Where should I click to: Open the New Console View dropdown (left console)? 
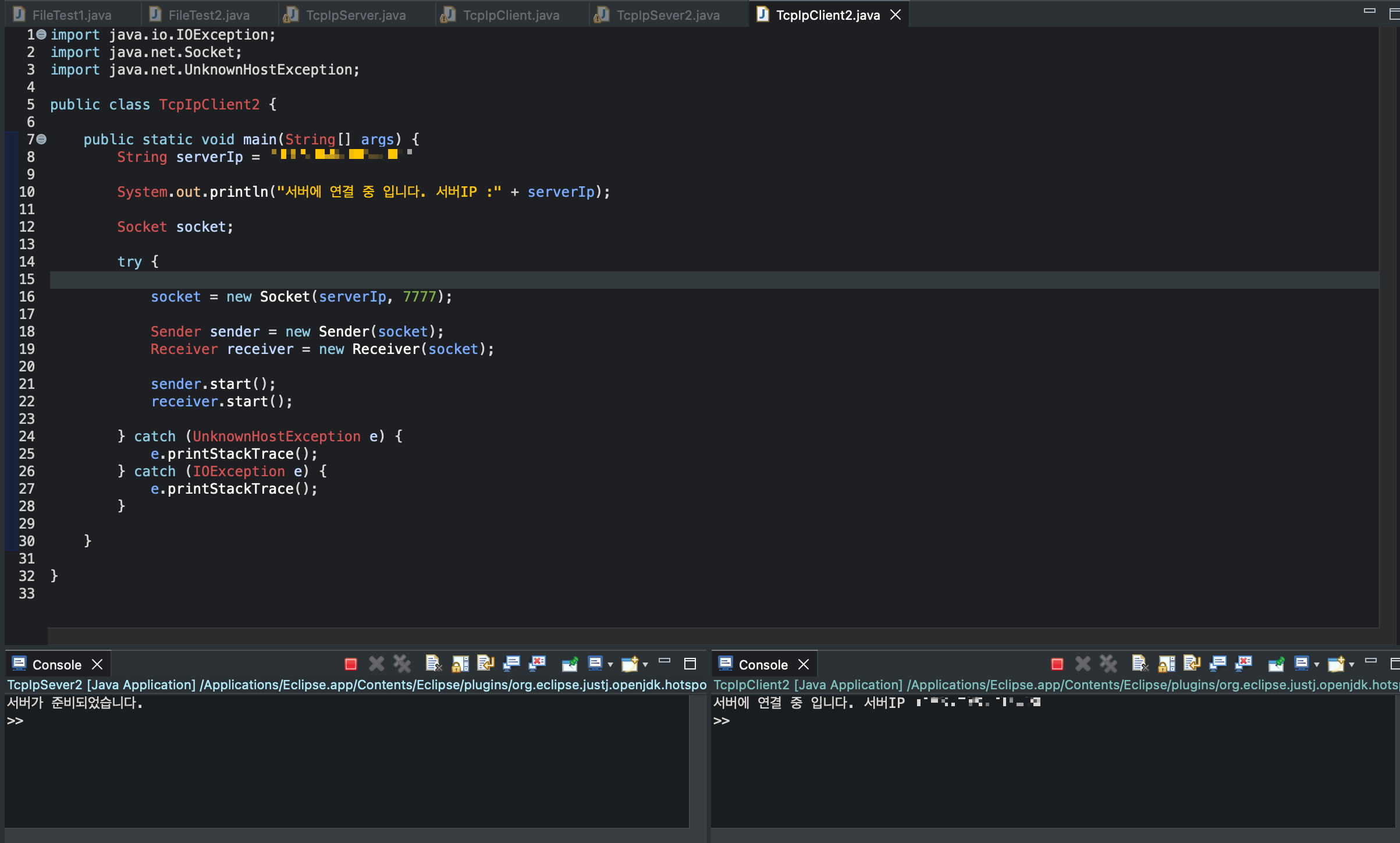645,665
